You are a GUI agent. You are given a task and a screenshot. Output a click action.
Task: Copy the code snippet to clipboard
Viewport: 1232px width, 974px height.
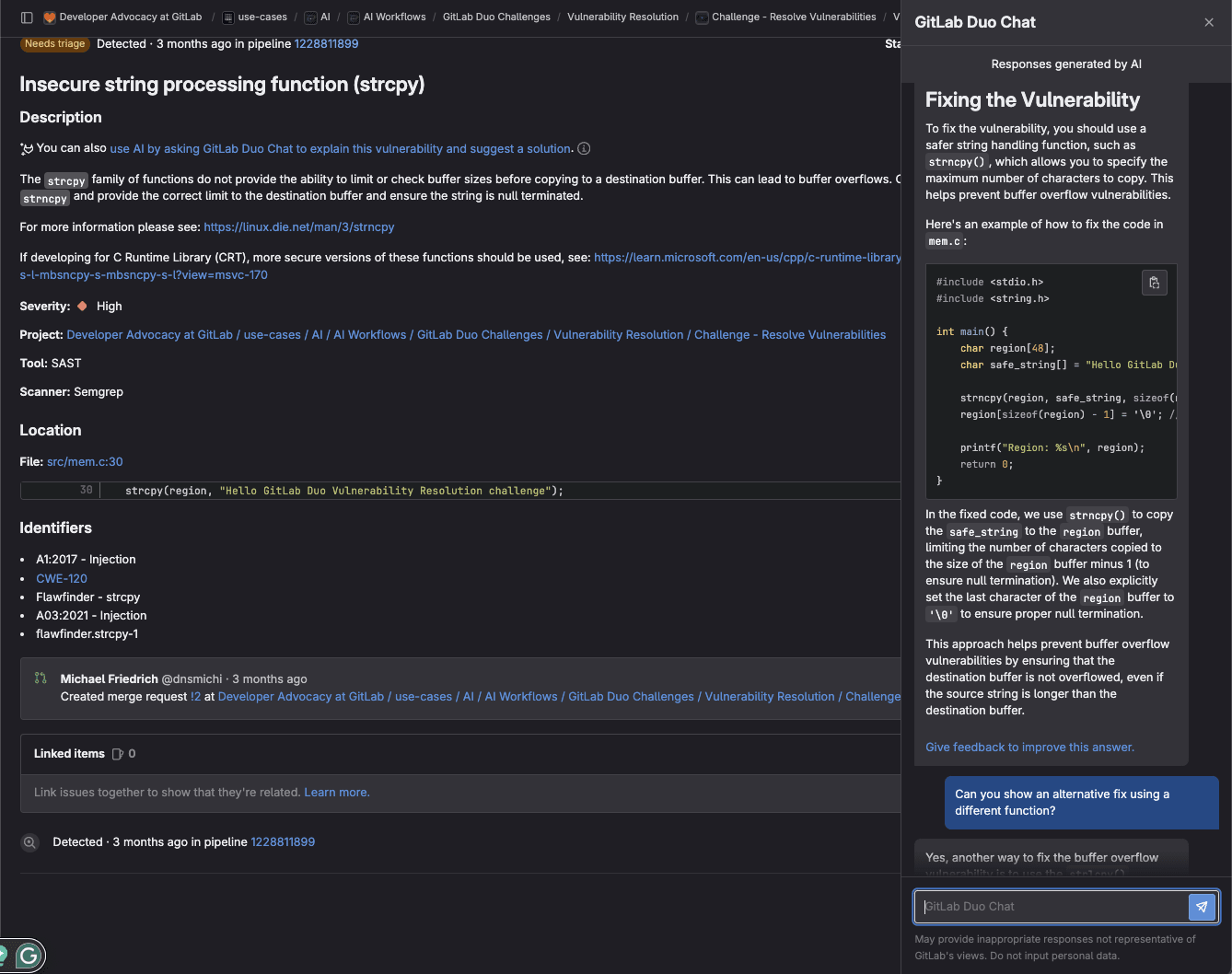click(1154, 283)
